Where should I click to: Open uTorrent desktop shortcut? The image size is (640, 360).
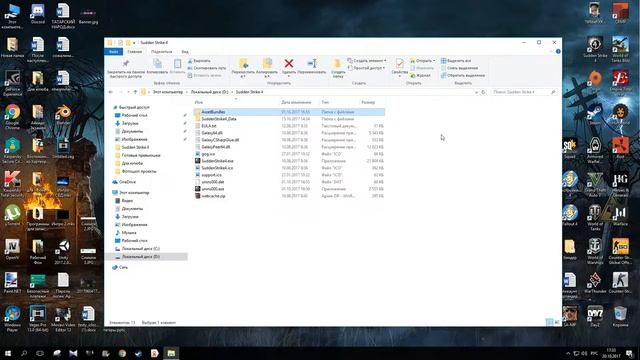tap(12, 216)
